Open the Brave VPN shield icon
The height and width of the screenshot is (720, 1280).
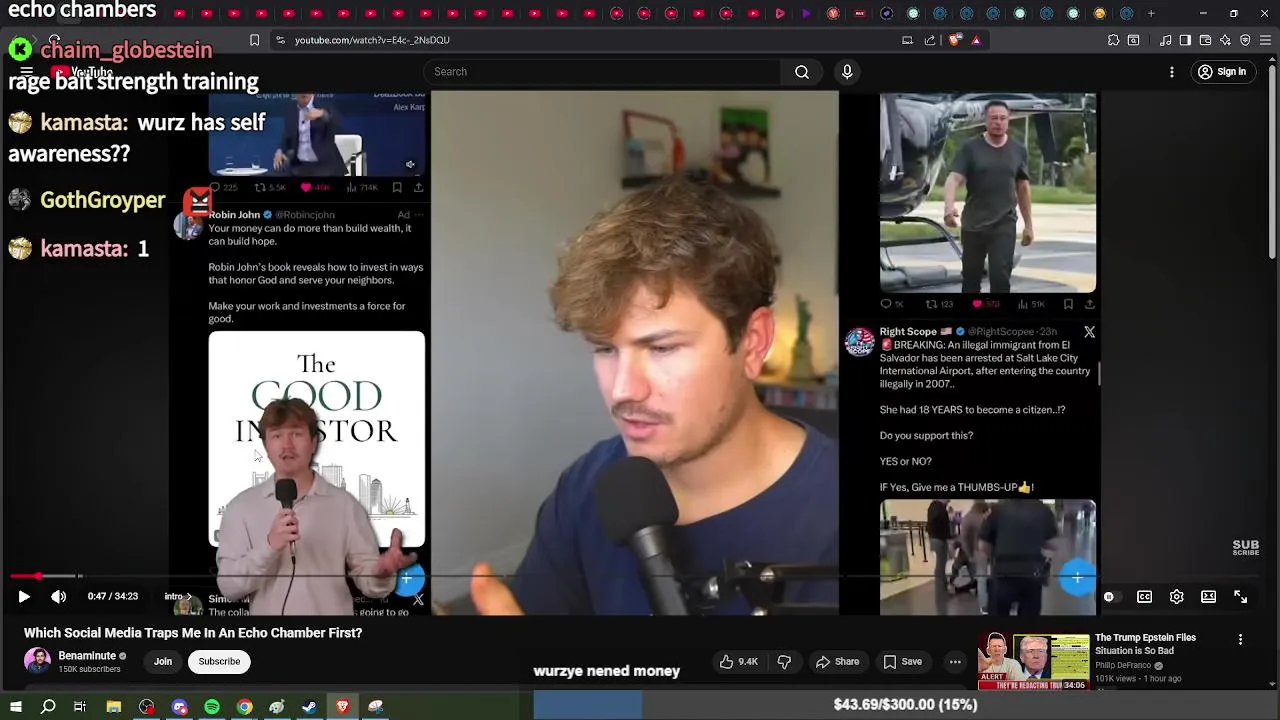(1245, 40)
